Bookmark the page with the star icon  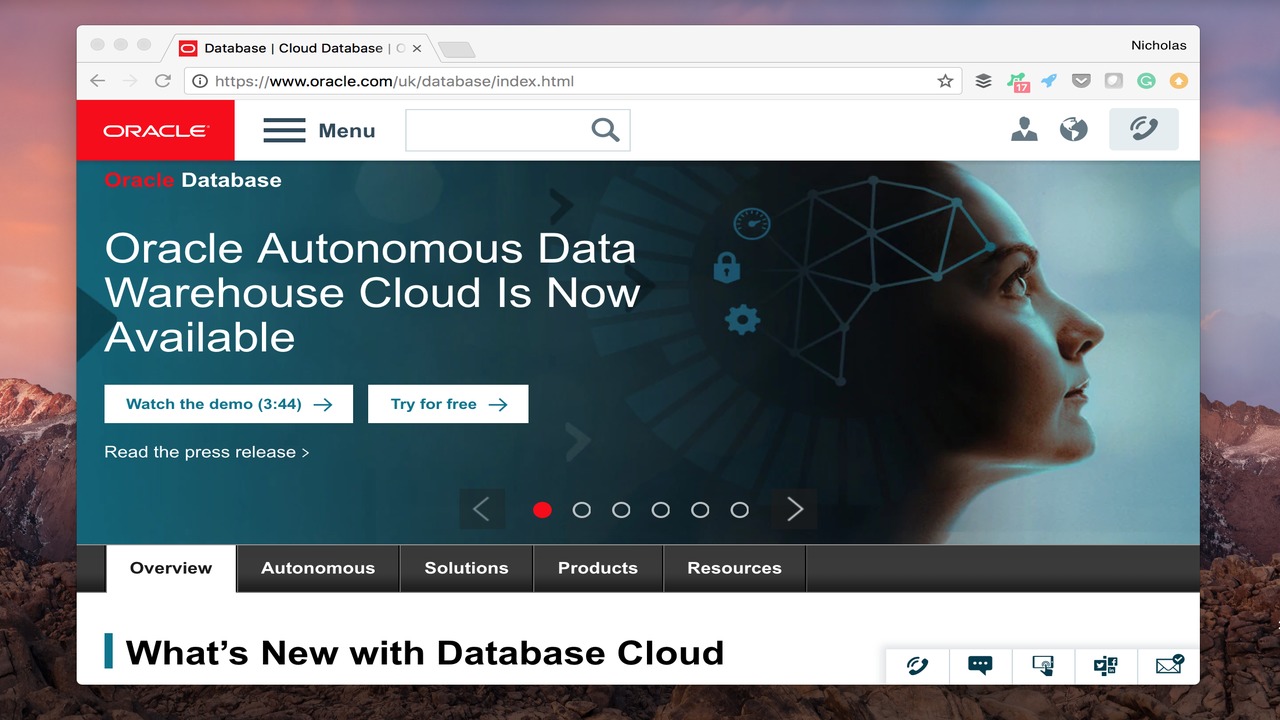coord(945,81)
